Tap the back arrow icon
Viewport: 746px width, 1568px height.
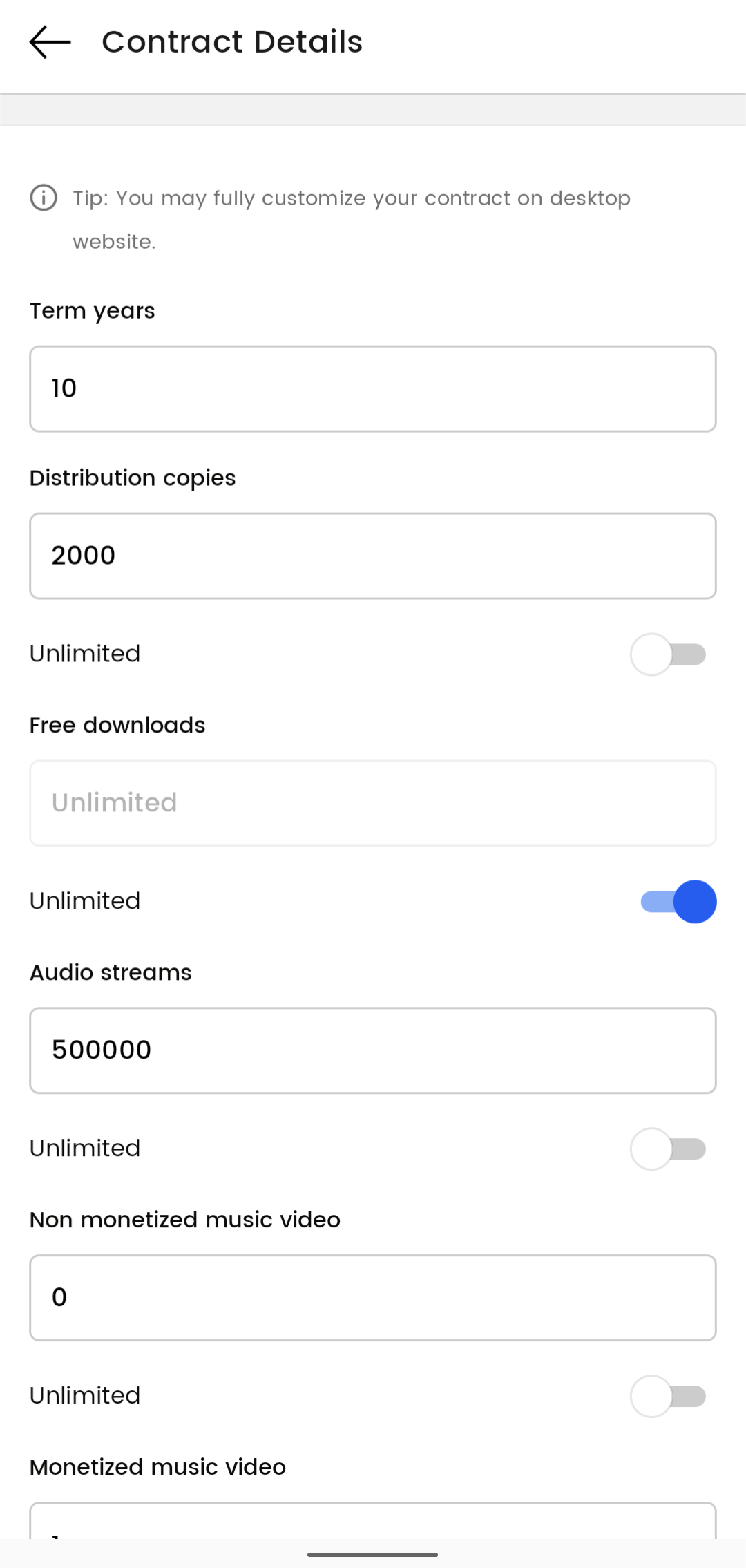(x=50, y=42)
